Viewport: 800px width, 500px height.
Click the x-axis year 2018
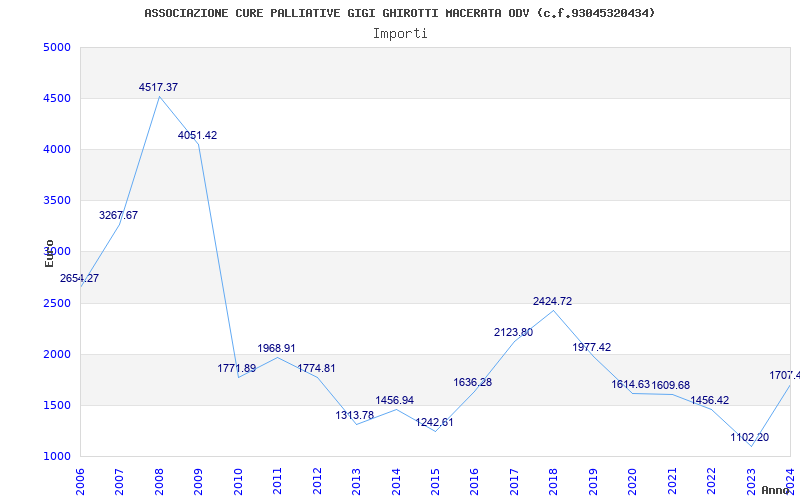point(554,482)
